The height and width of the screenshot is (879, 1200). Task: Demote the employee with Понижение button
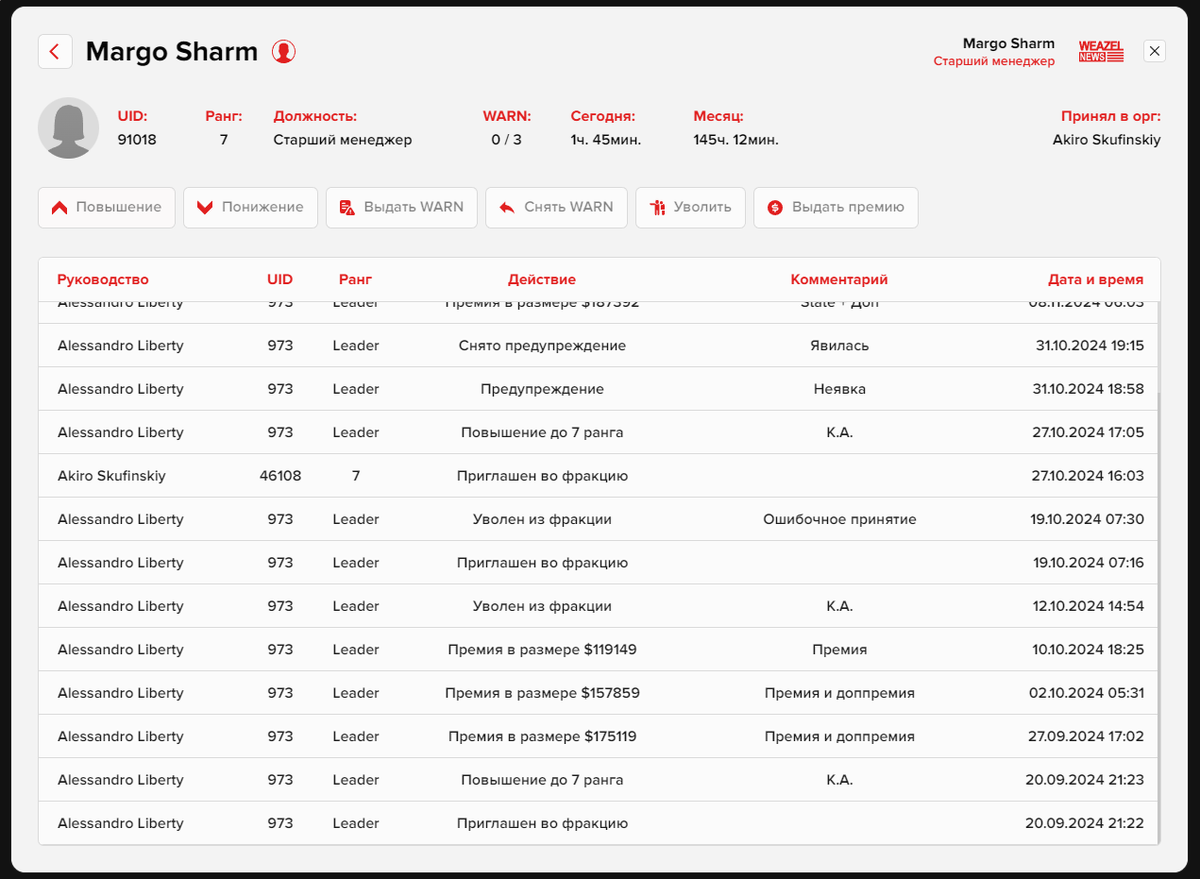pos(250,207)
